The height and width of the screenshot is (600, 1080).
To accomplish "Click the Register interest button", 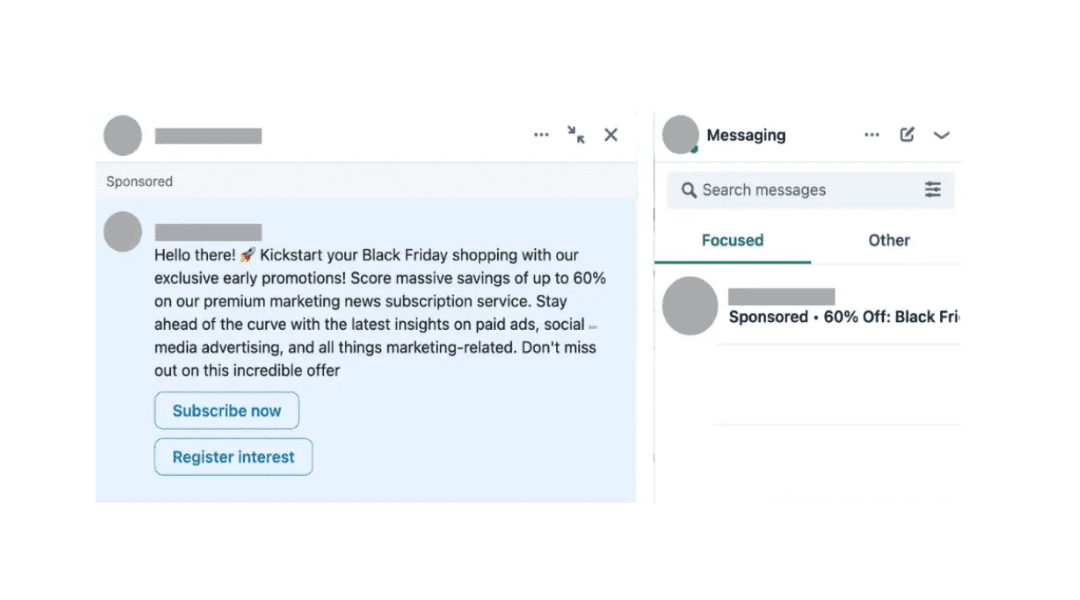I will pos(233,456).
